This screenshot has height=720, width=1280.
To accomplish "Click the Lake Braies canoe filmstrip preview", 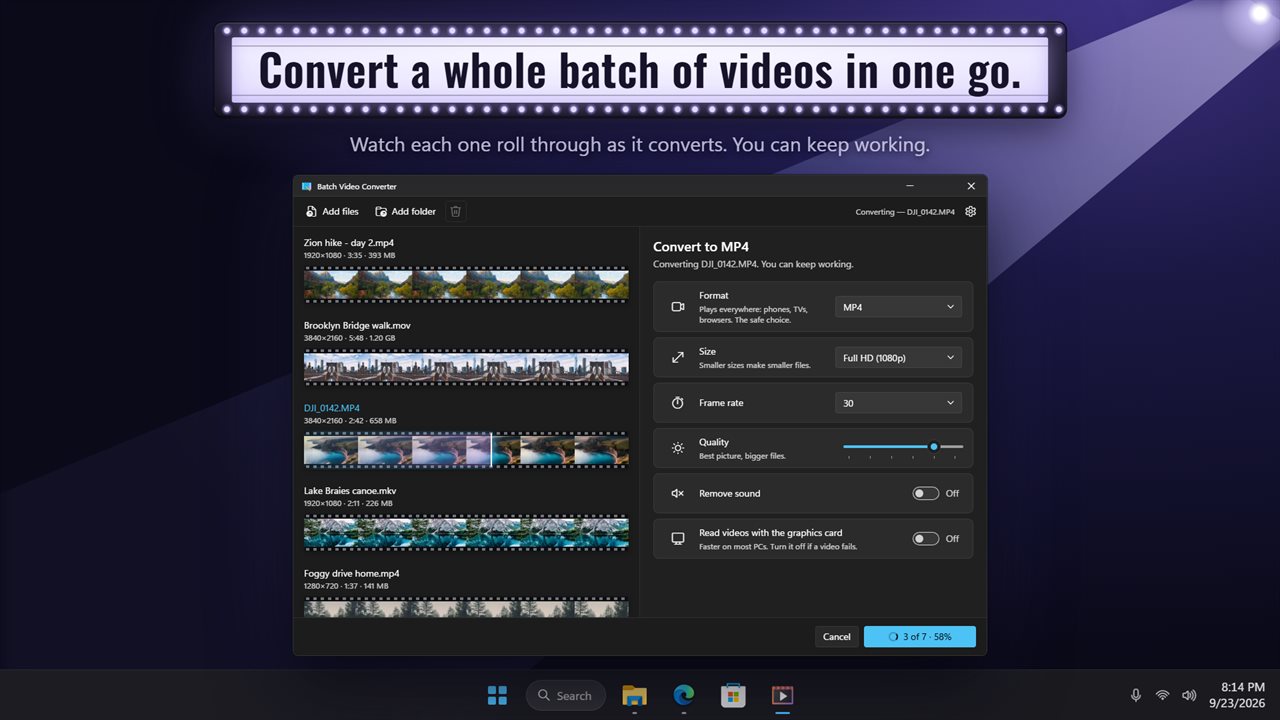I will [466, 533].
